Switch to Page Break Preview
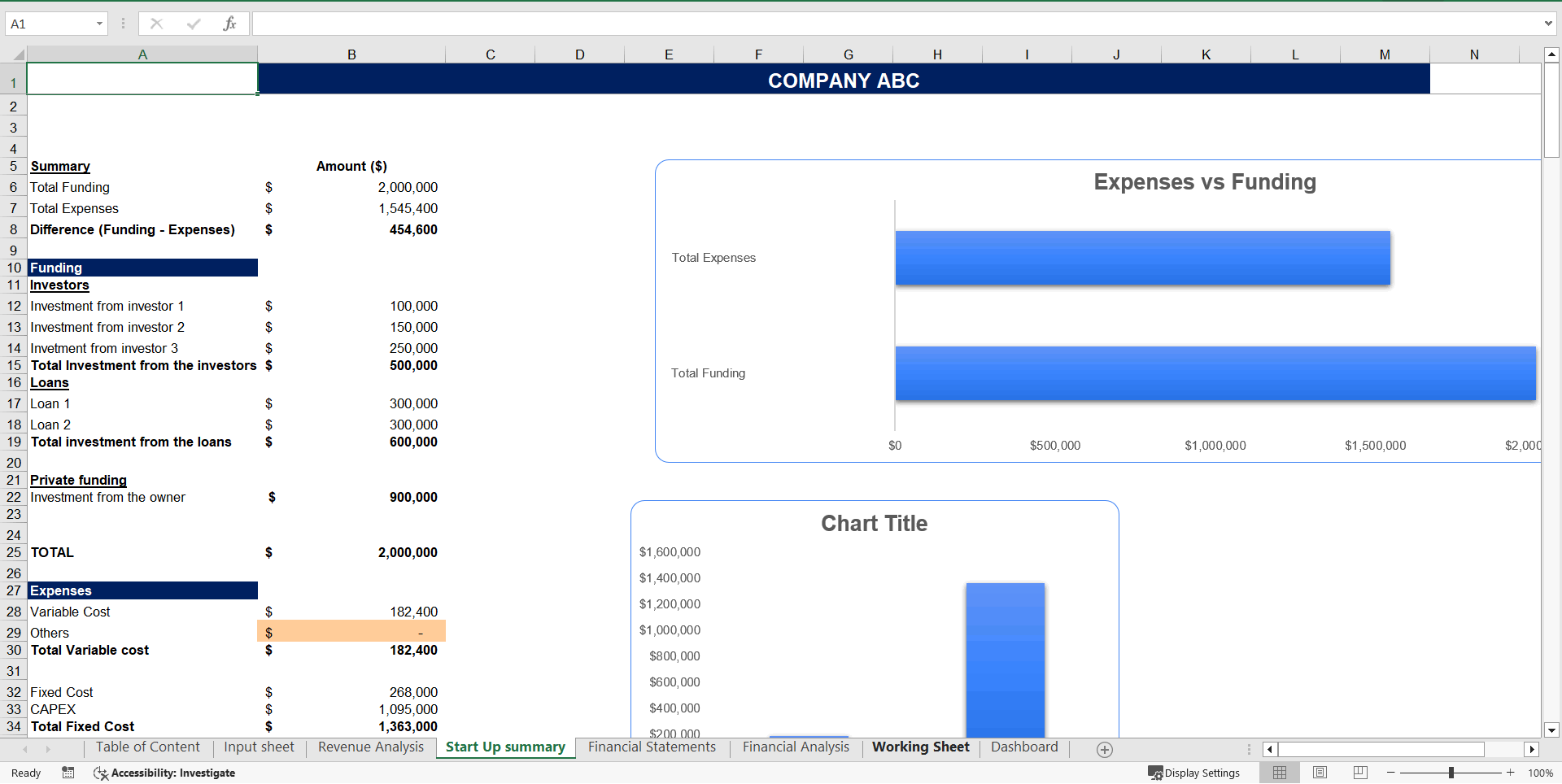Screen dimensions: 1562x784 click(x=1360, y=773)
